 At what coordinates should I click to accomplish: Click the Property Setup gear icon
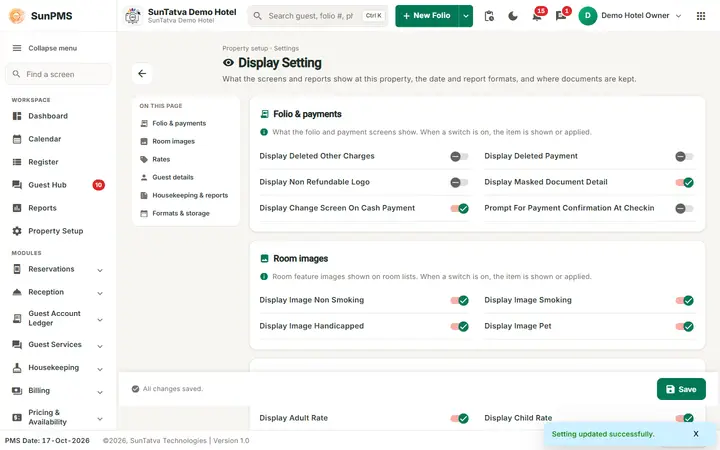pos(17,231)
